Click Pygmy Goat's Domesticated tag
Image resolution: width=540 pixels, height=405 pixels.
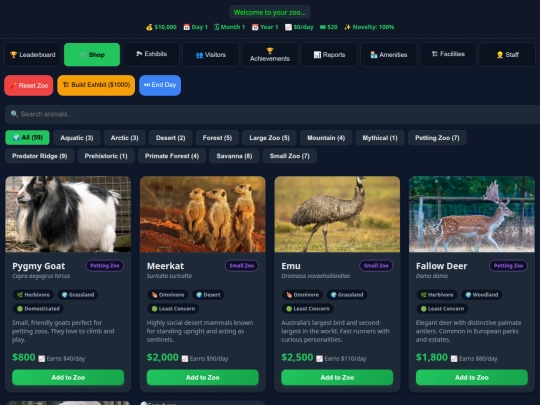pos(38,309)
